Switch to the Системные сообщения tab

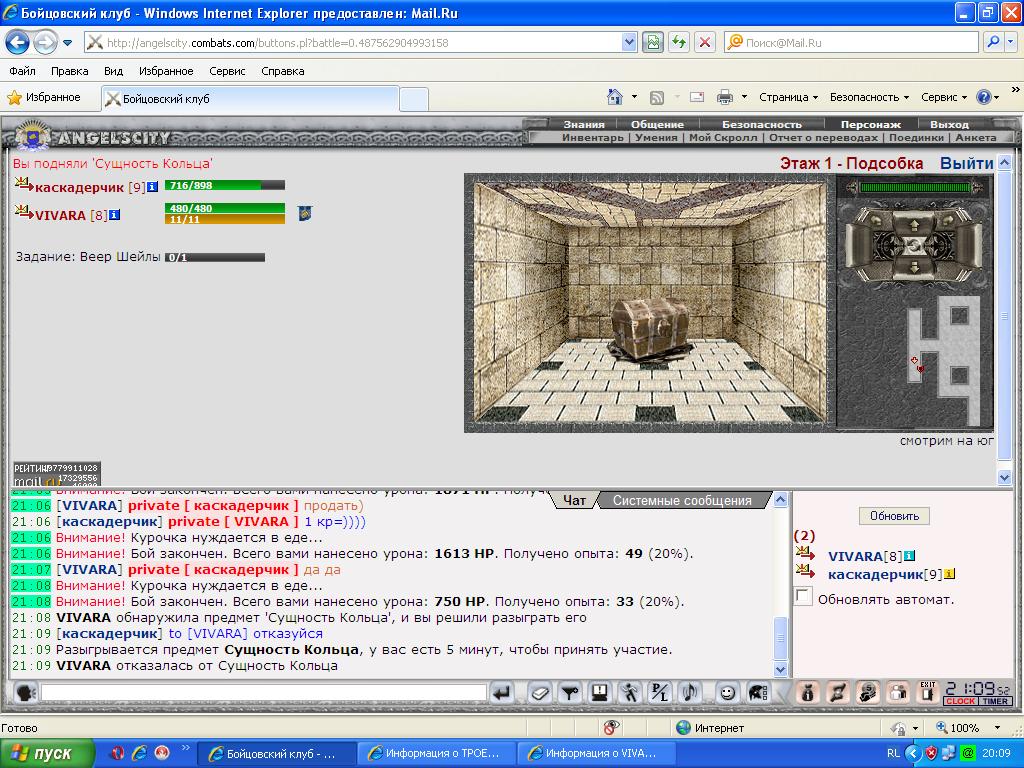pyautogui.click(x=682, y=500)
